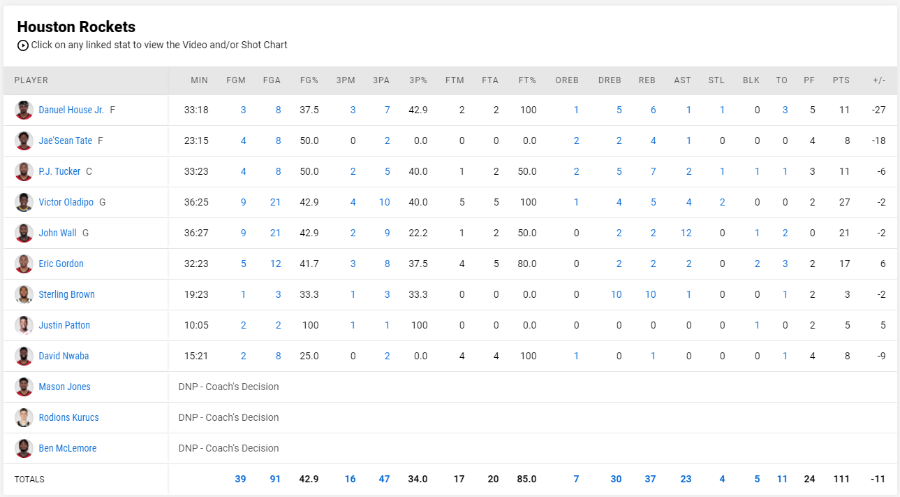
Task: View team total 11 turnovers
Action: click(x=782, y=479)
